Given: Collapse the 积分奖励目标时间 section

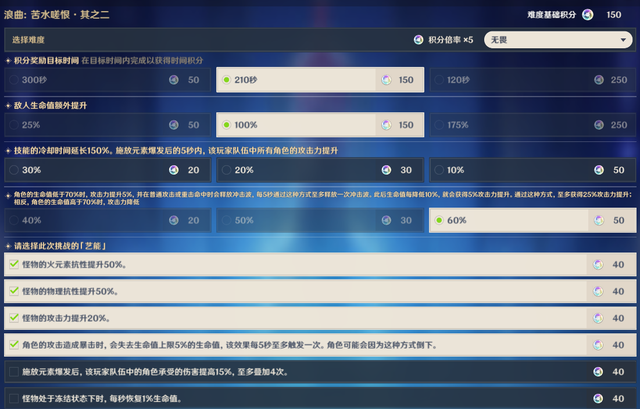Looking at the screenshot, I should pos(9,60).
